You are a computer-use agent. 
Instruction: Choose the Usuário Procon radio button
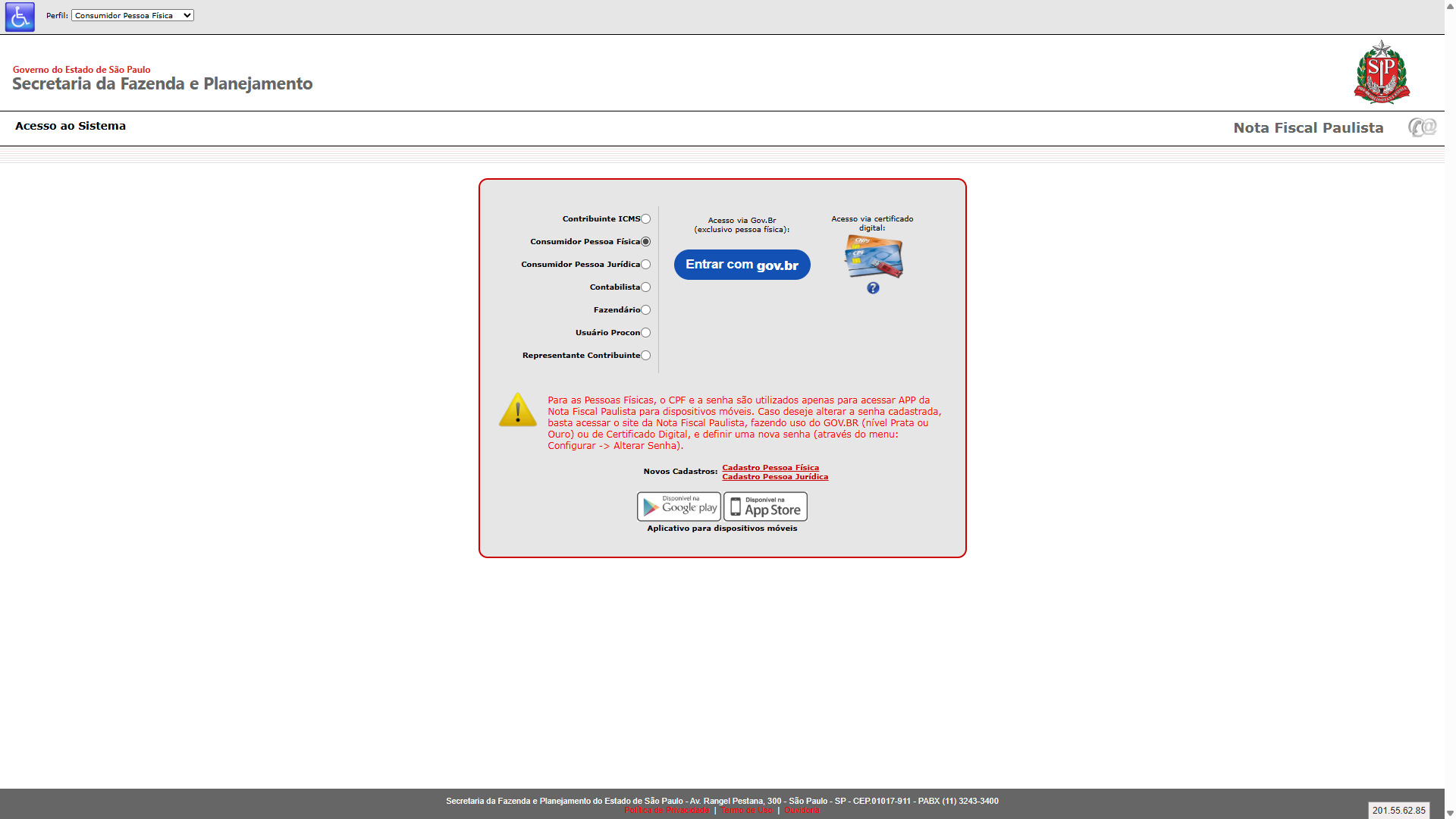(646, 333)
